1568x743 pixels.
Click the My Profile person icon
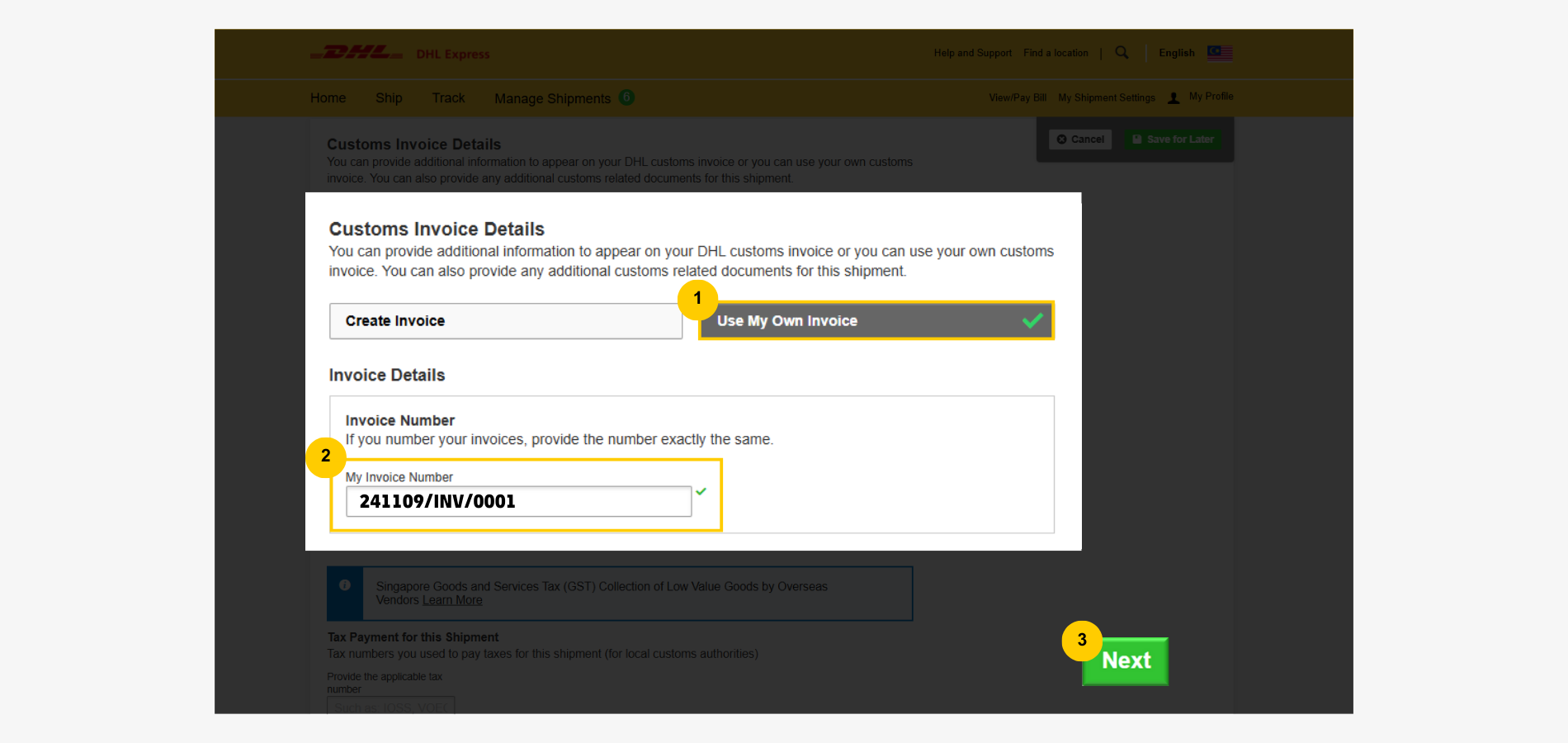pyautogui.click(x=1174, y=97)
